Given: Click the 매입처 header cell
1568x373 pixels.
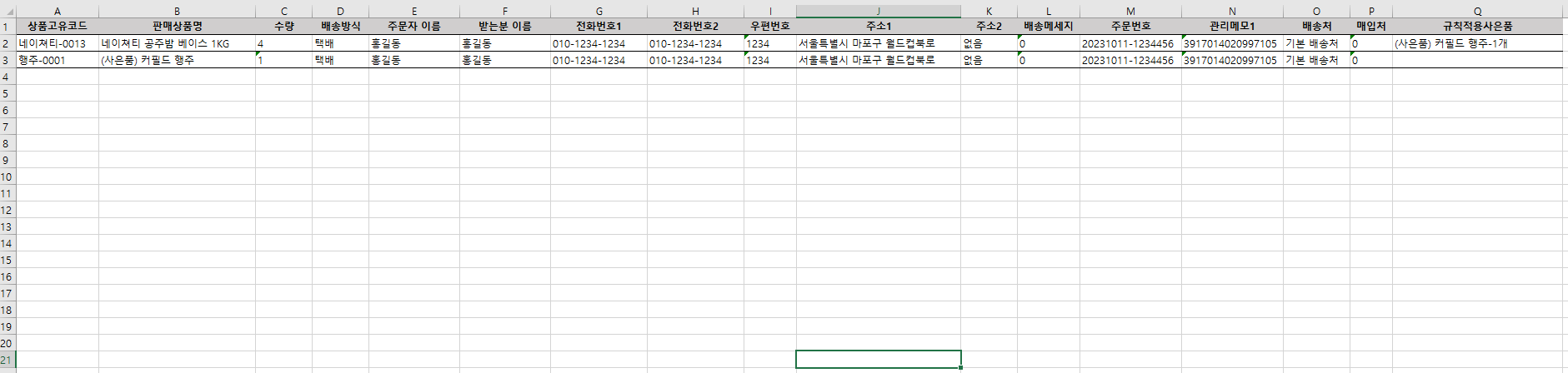Looking at the screenshot, I should 1371,27.
